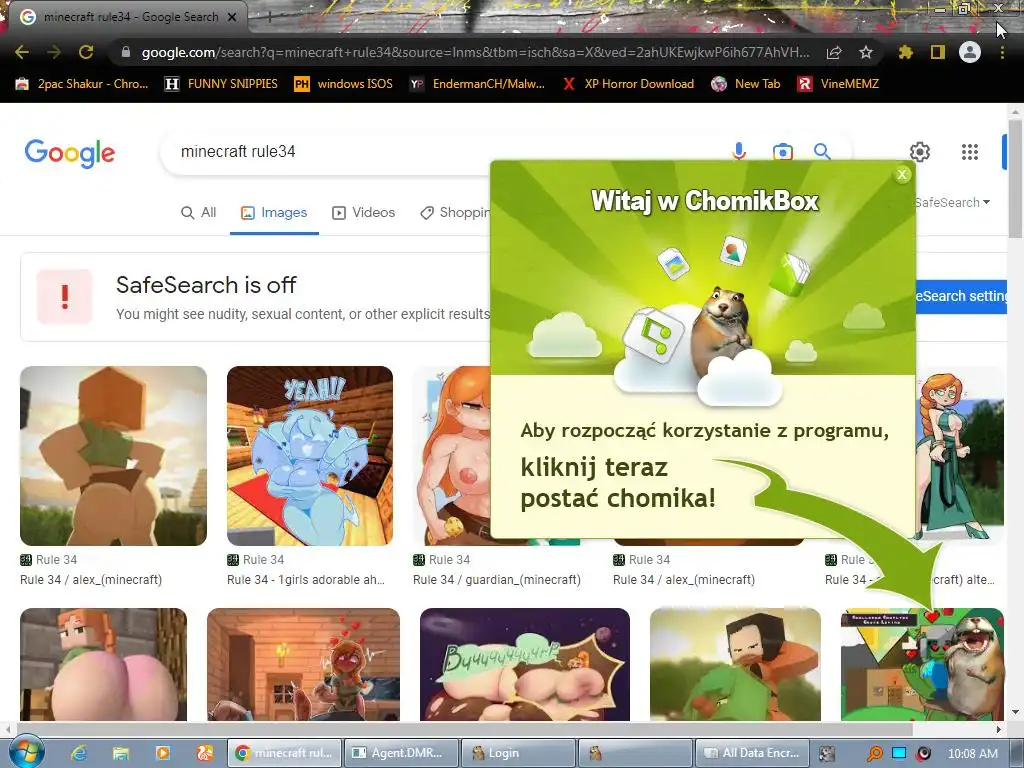The image size is (1024, 768).
Task: Expand the SafeSearch dropdown
Action: pyautogui.click(x=953, y=202)
